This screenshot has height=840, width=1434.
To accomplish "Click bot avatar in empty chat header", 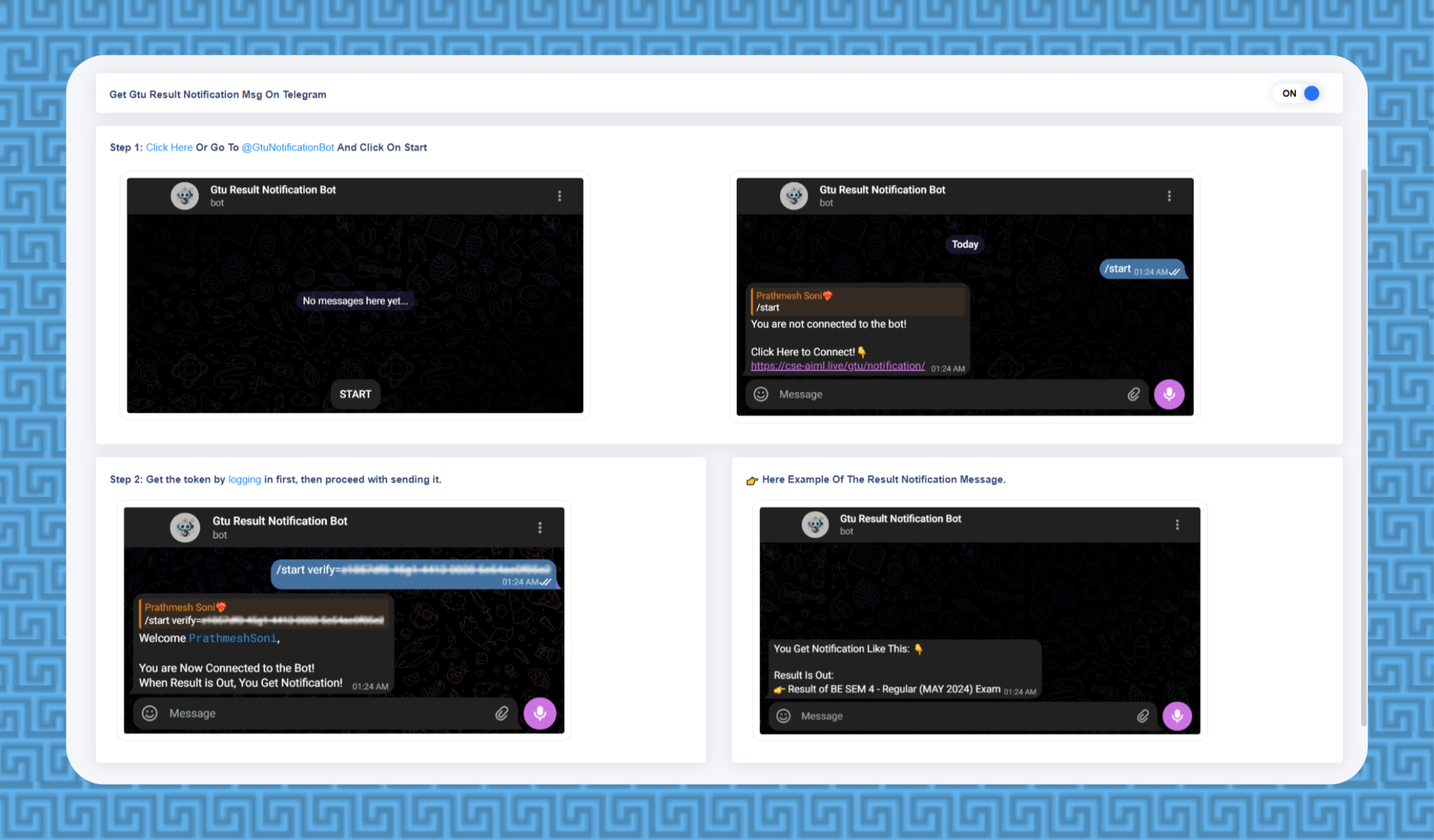I will click(185, 196).
